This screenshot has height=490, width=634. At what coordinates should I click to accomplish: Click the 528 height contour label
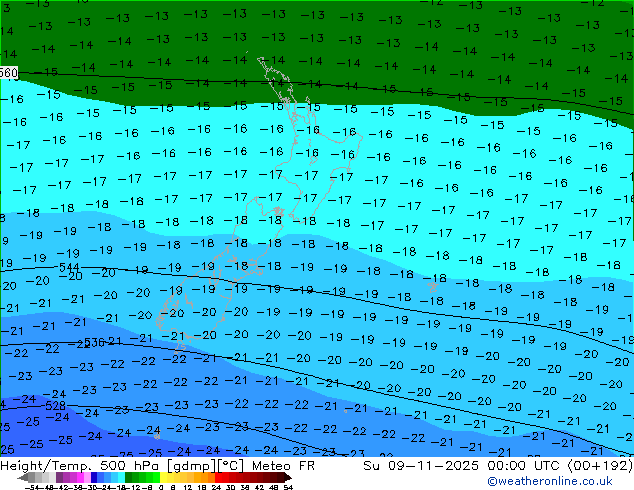pyautogui.click(x=56, y=406)
